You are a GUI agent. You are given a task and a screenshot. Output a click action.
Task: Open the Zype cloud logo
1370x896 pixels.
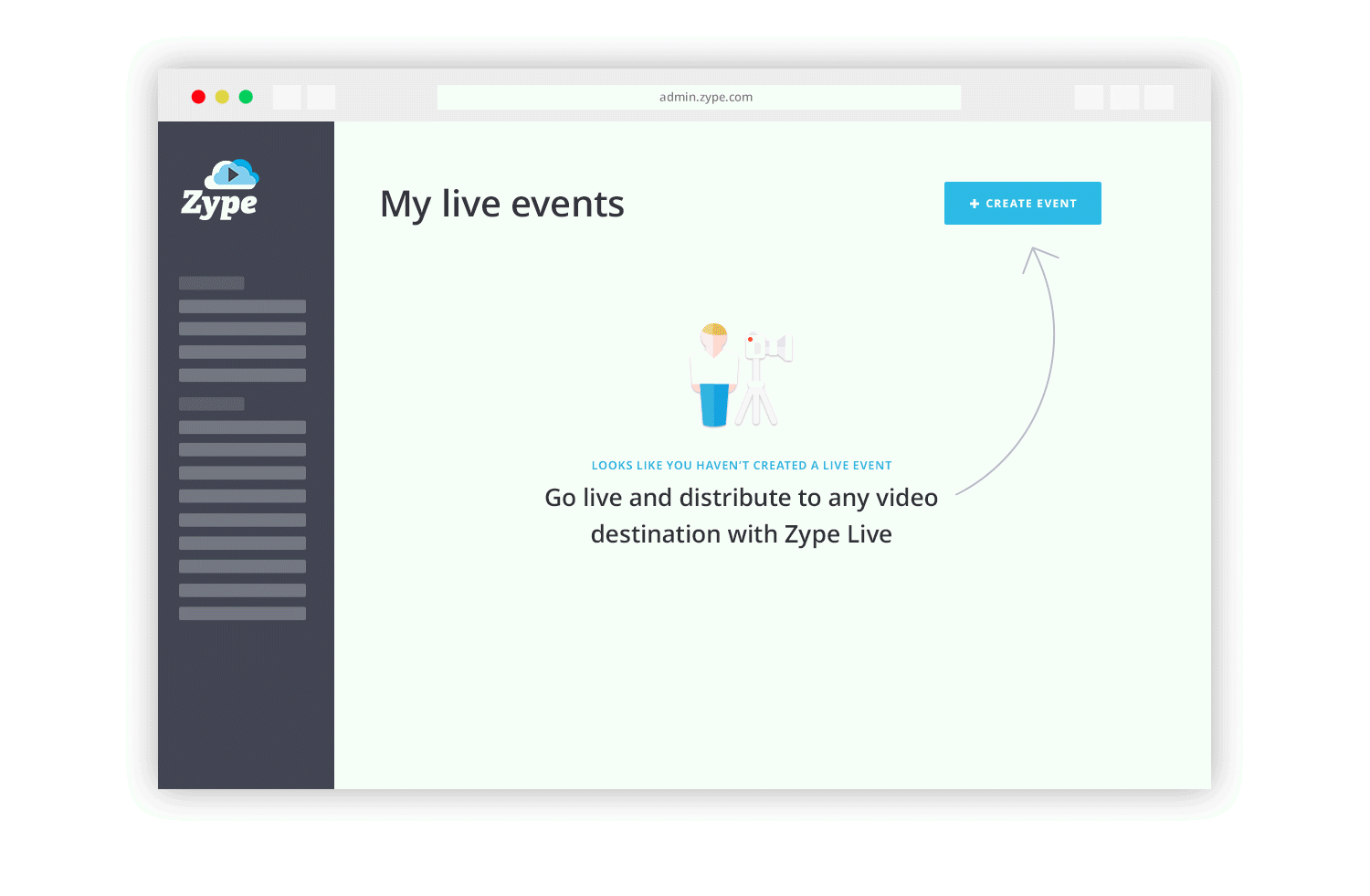click(220, 189)
